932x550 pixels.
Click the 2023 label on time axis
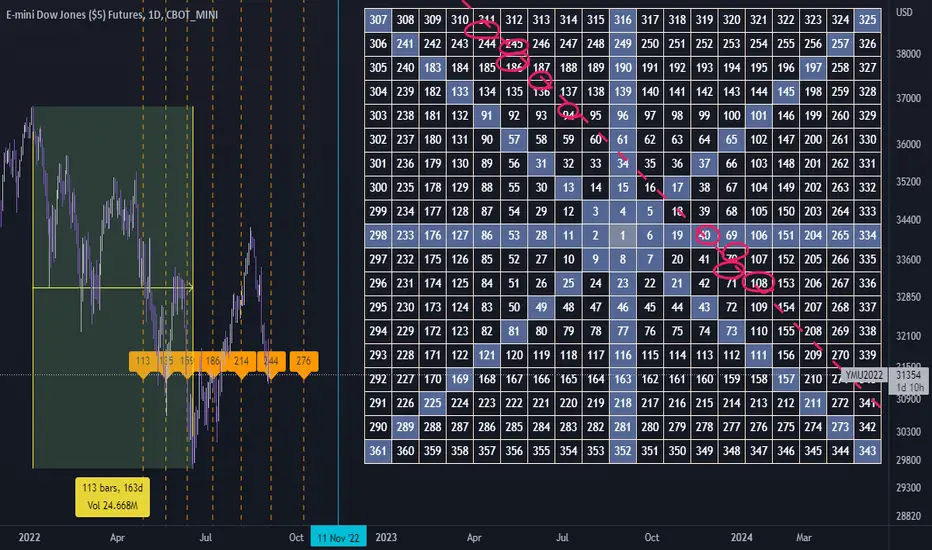coord(386,538)
